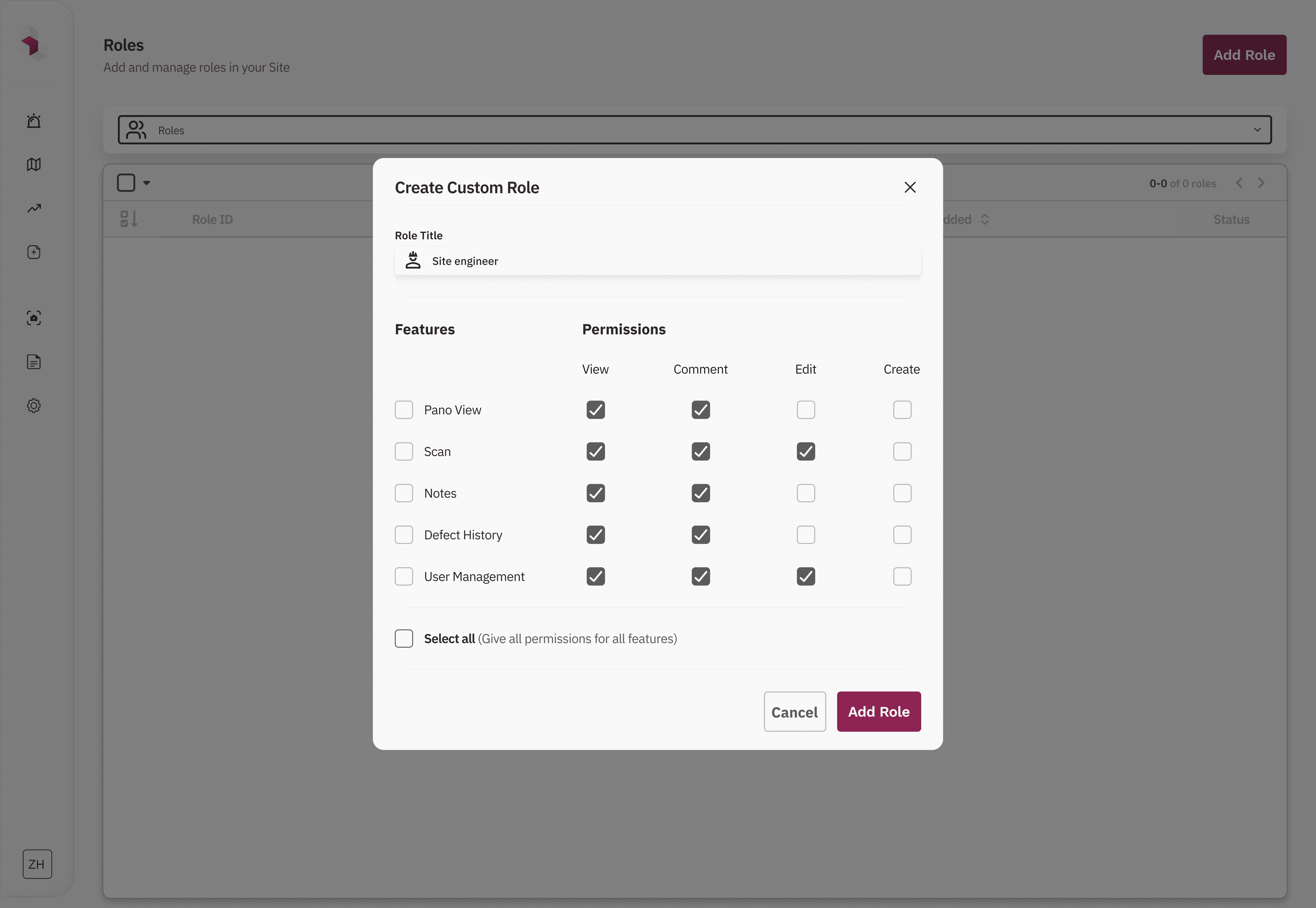Click the alarm siren icon in sidebar
Viewport: 1316px width, 908px height.
point(34,121)
